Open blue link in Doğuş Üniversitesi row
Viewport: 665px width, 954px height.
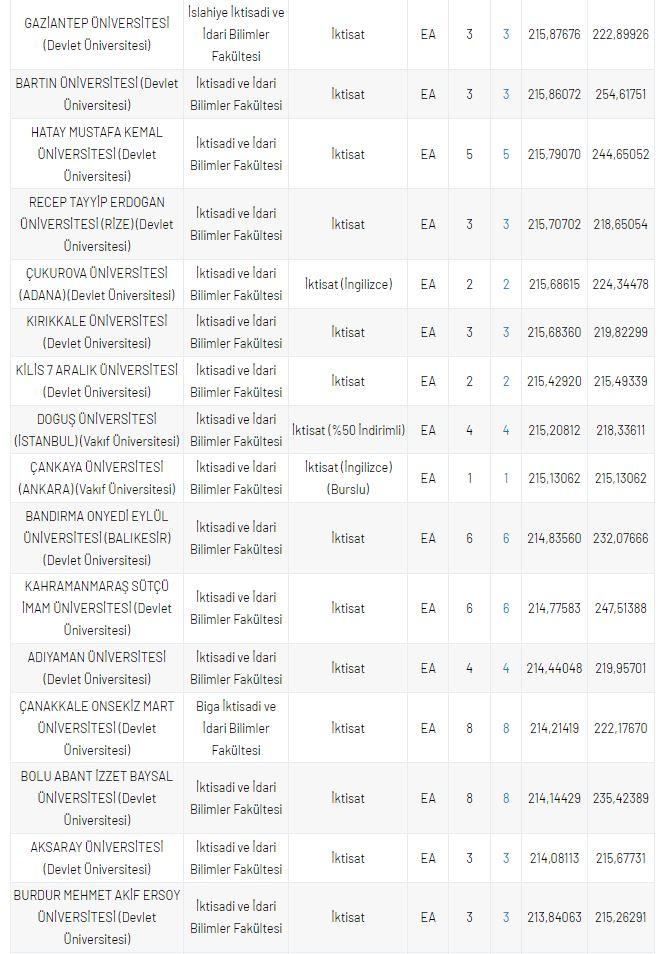pos(506,430)
